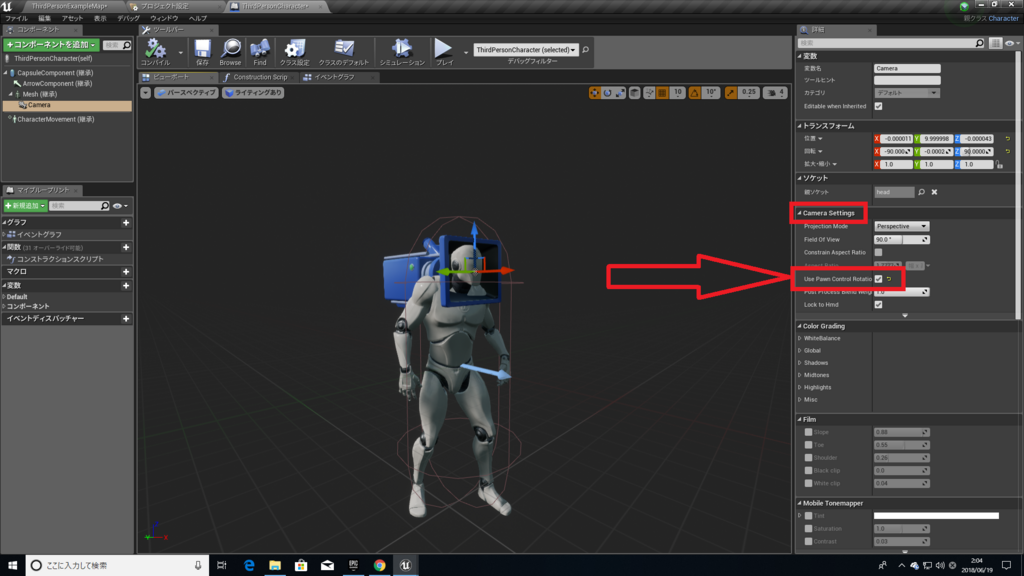Open the ThirdPersonCharacter debug filter dropdown
Image resolution: width=1024 pixels, height=576 pixels.
tap(526, 50)
